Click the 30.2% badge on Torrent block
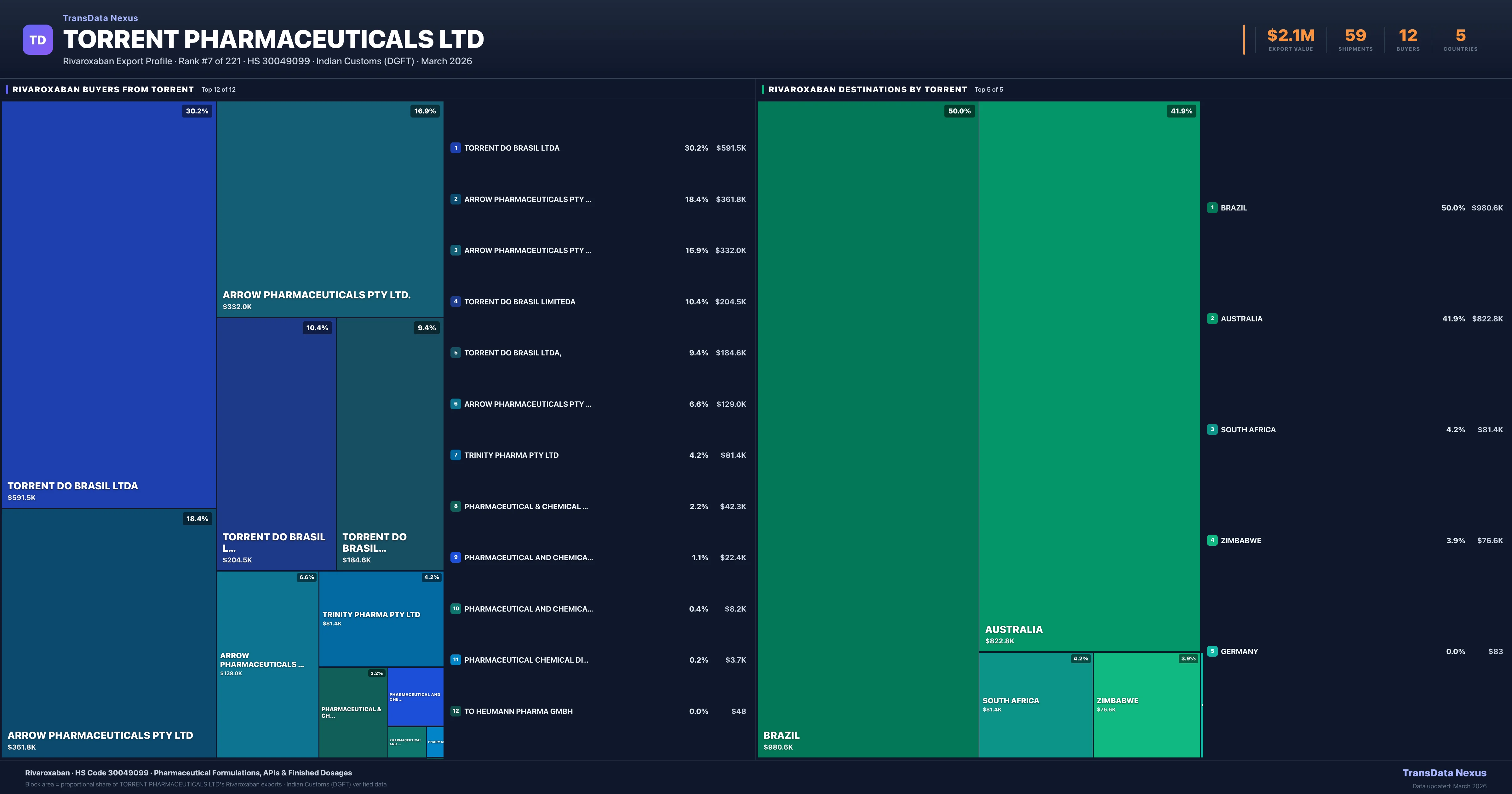The width and height of the screenshot is (1512, 794). 197,111
